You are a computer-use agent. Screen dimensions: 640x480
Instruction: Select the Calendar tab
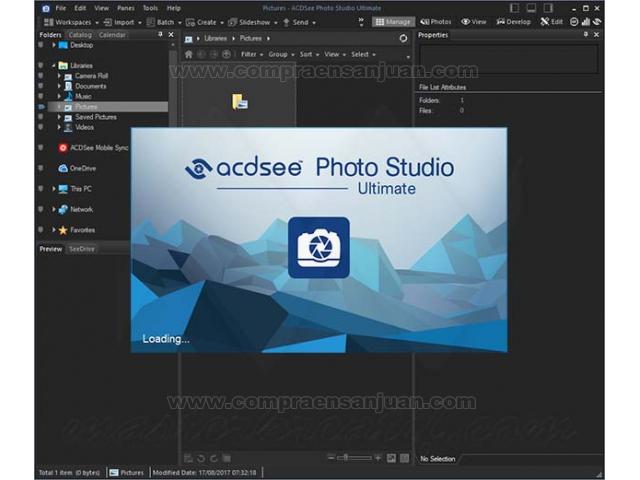pos(112,35)
